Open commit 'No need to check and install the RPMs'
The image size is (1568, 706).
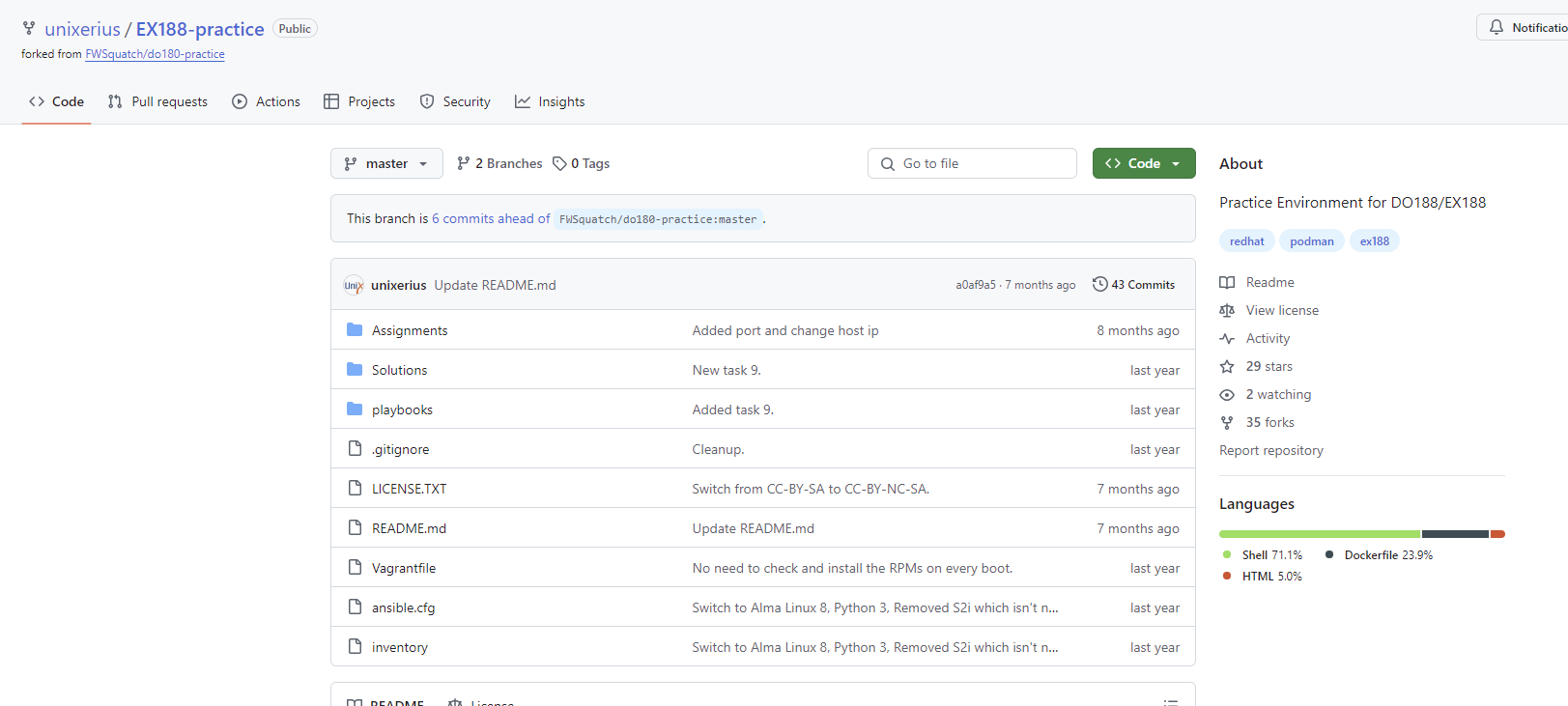pyautogui.click(x=852, y=568)
